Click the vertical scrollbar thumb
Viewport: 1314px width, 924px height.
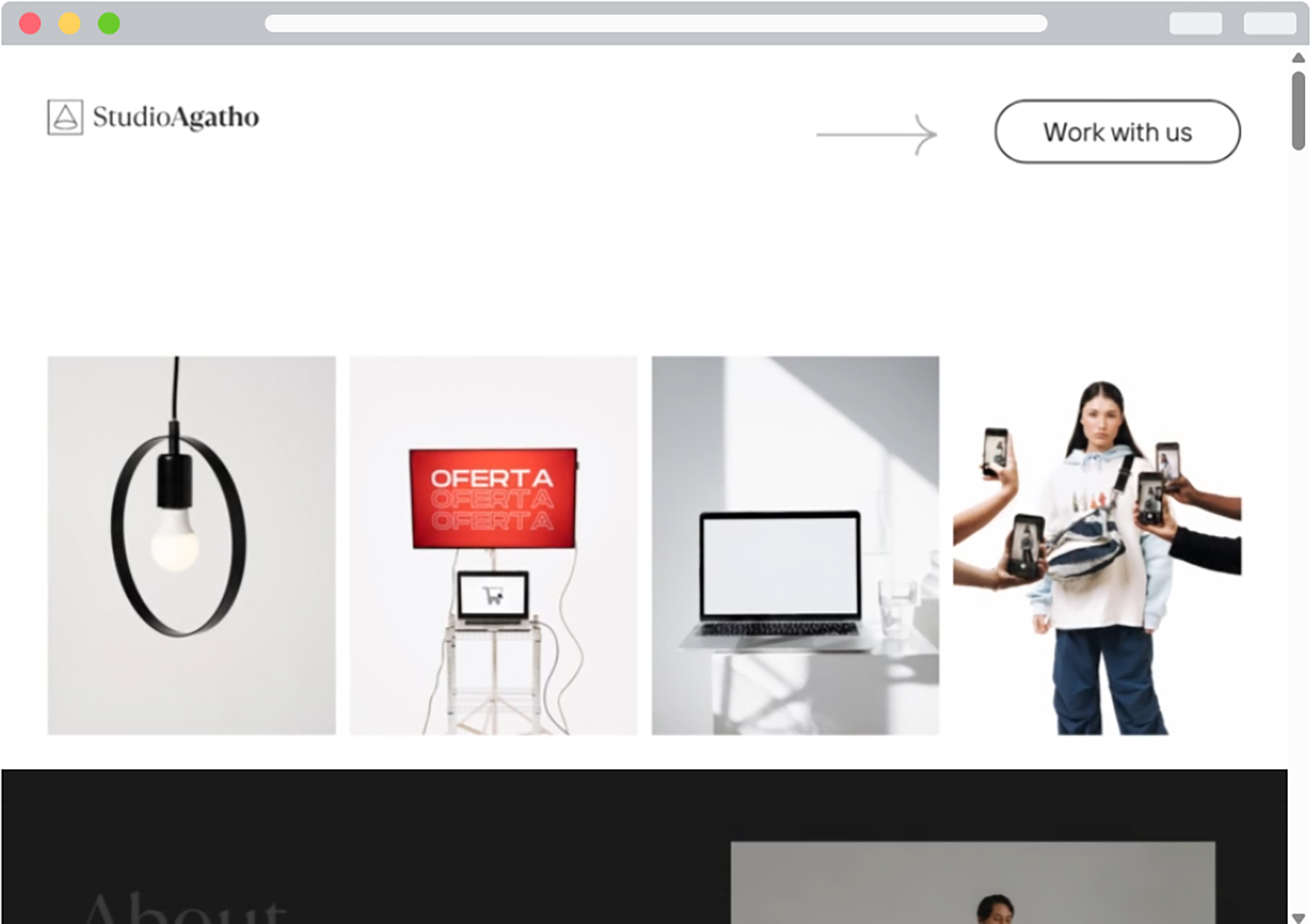[1298, 110]
